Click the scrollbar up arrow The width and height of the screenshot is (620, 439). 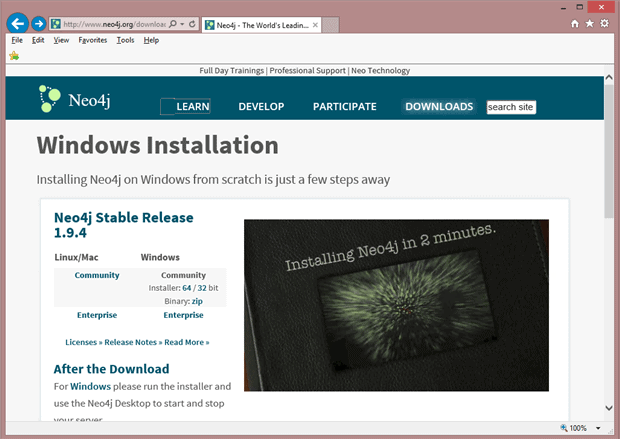tap(609, 78)
